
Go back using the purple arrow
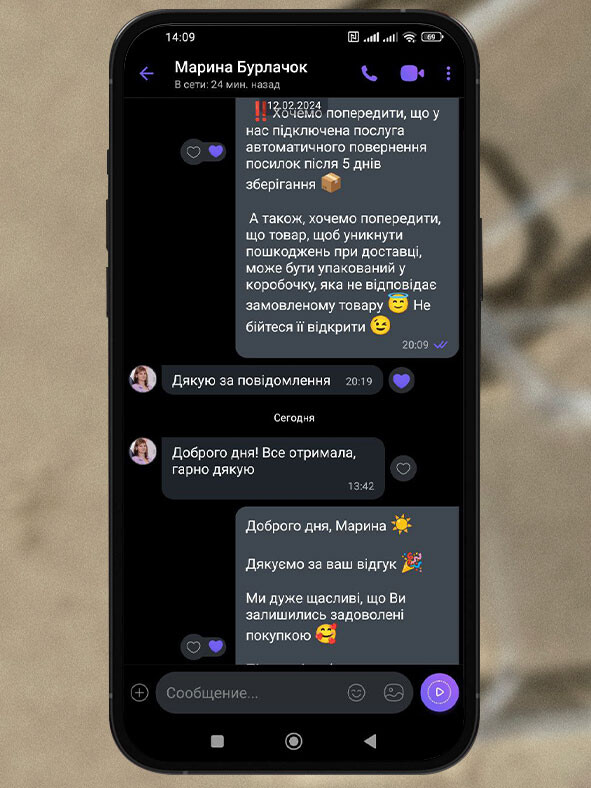pos(146,74)
